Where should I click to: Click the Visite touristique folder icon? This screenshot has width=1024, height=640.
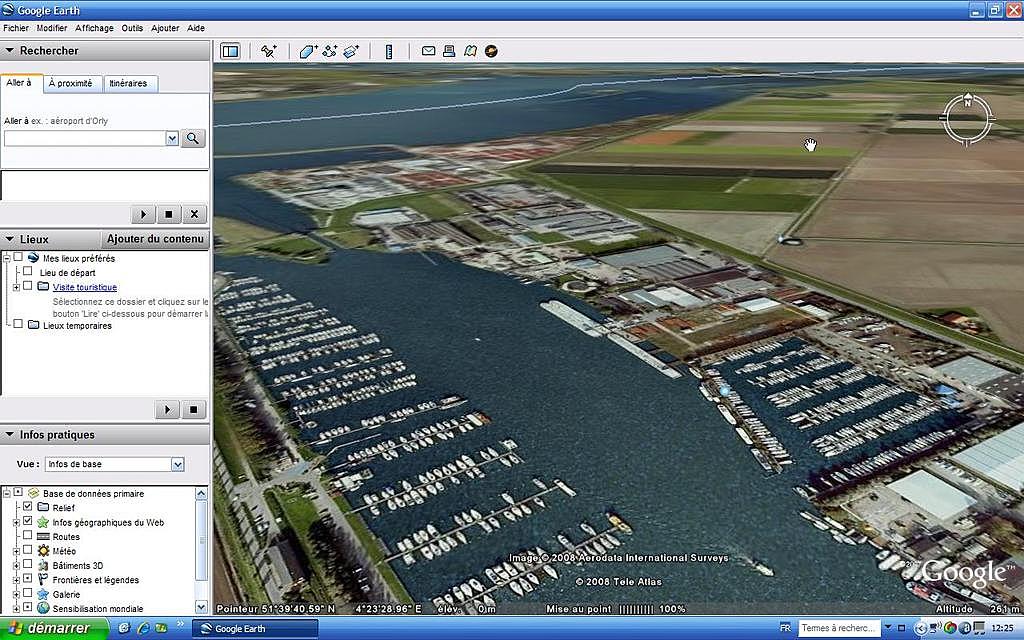[x=43, y=287]
